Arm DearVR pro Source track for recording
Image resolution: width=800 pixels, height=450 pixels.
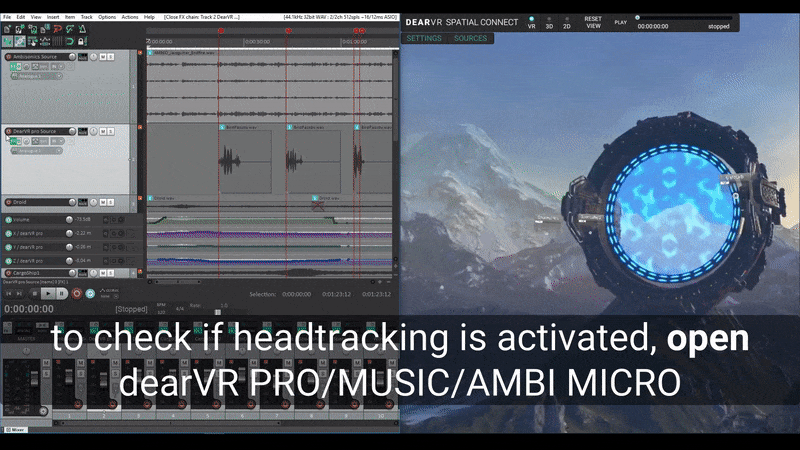[x=9, y=131]
